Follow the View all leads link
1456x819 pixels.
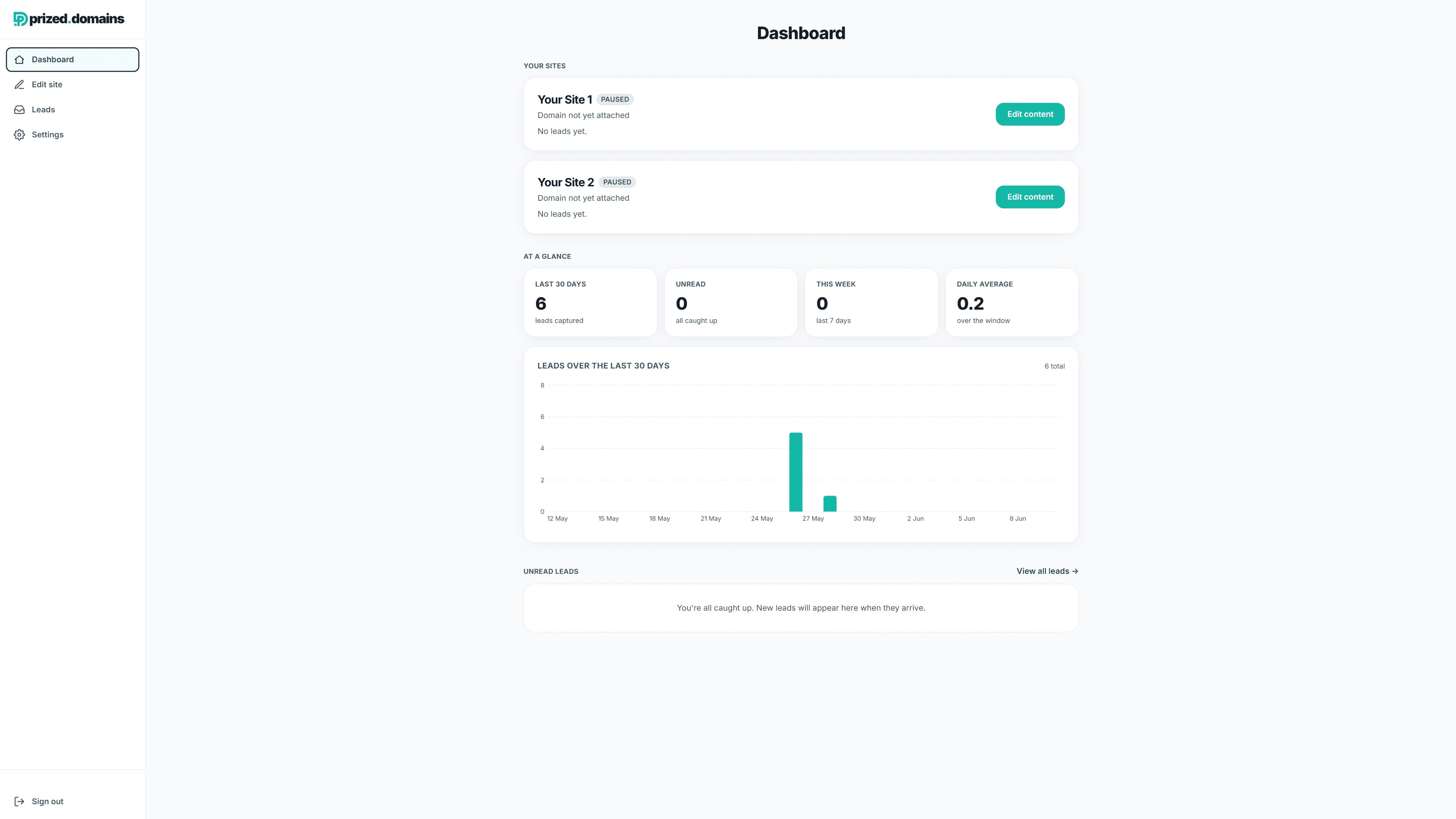(x=1047, y=571)
